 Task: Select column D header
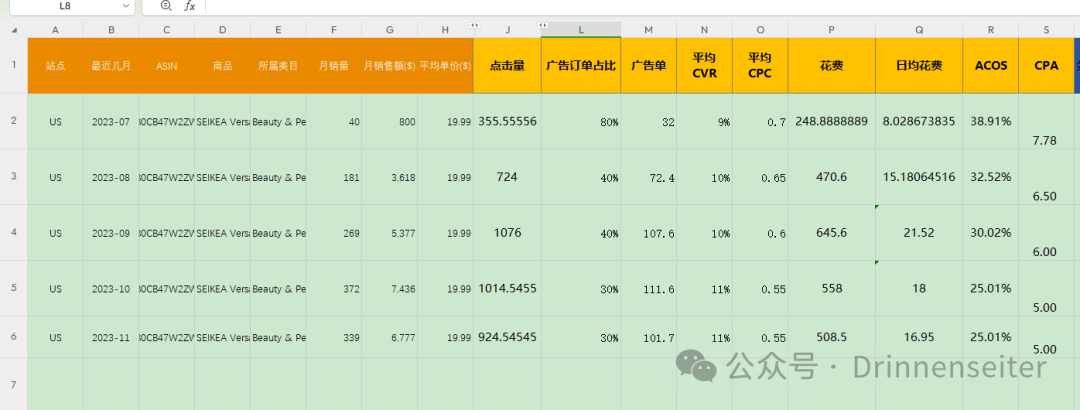point(222,30)
